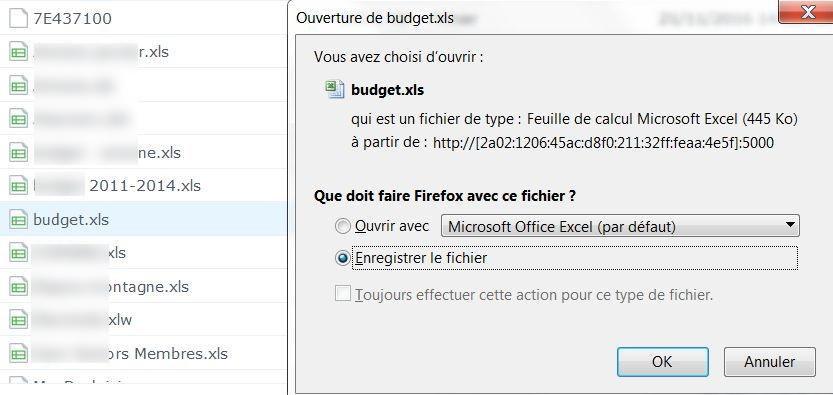Click the spreadsheet icon of the .xlw file
The height and width of the screenshot is (395, 833).
(x=19, y=320)
